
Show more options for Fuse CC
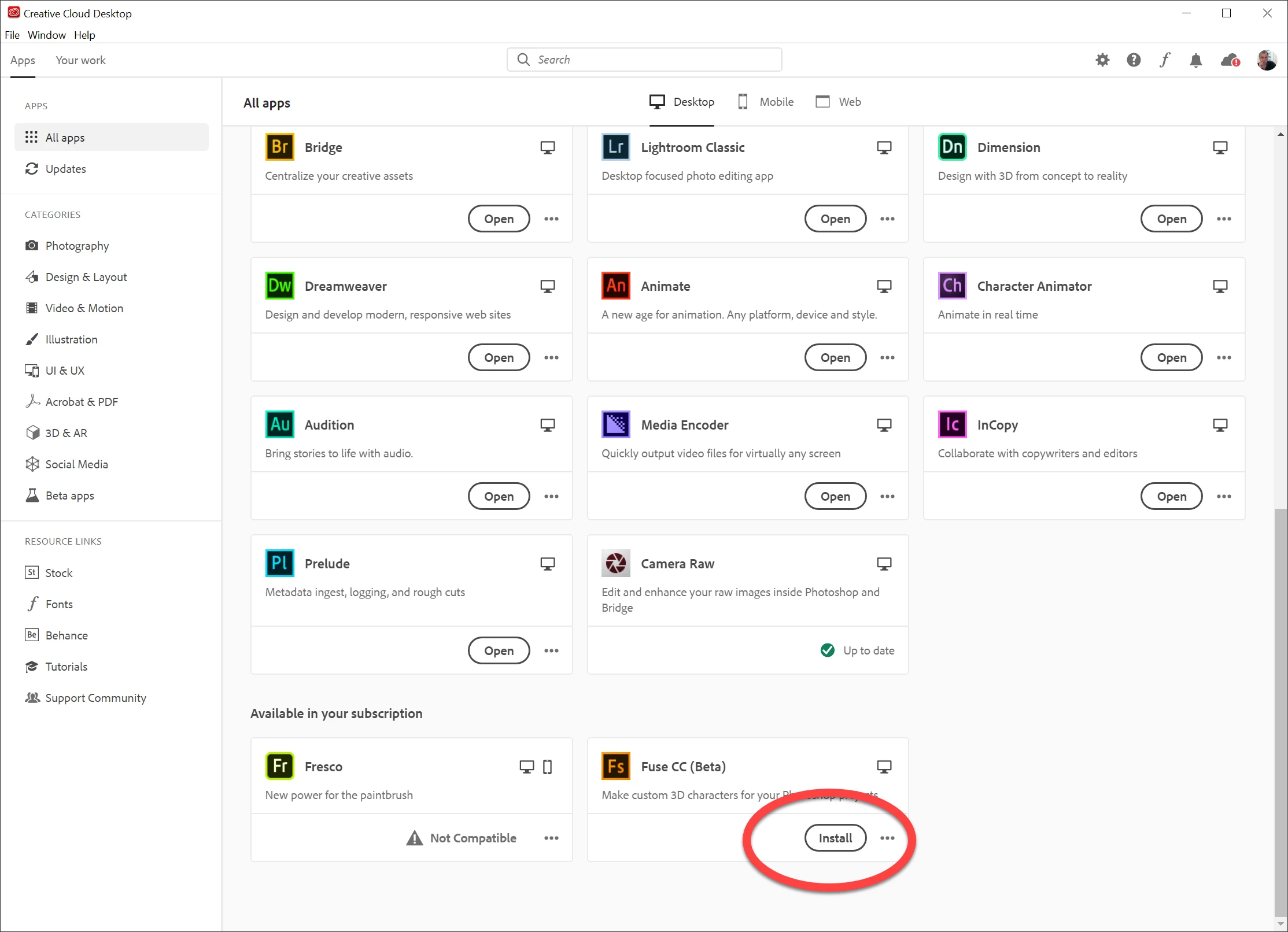[887, 838]
